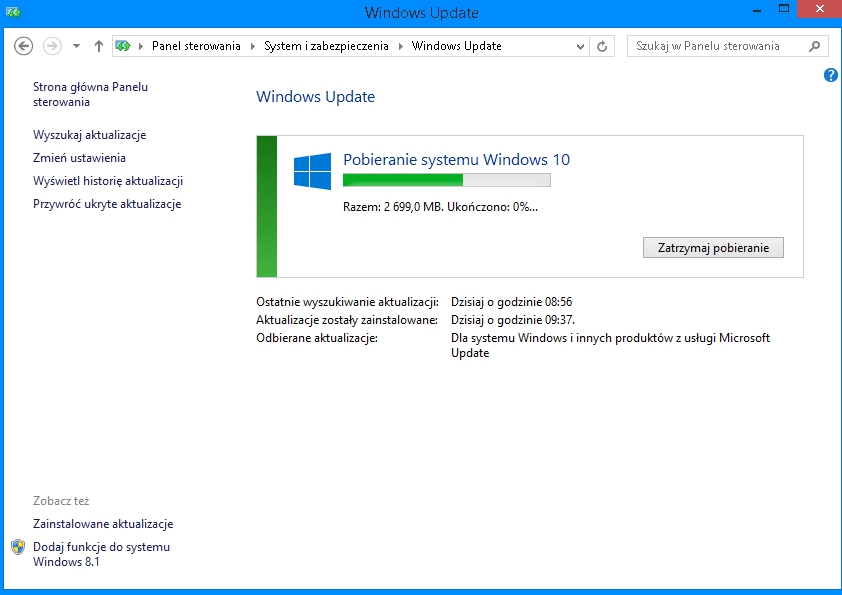Image resolution: width=842 pixels, height=595 pixels.
Task: Open the recent locations dropdown arrow
Action: (76, 46)
